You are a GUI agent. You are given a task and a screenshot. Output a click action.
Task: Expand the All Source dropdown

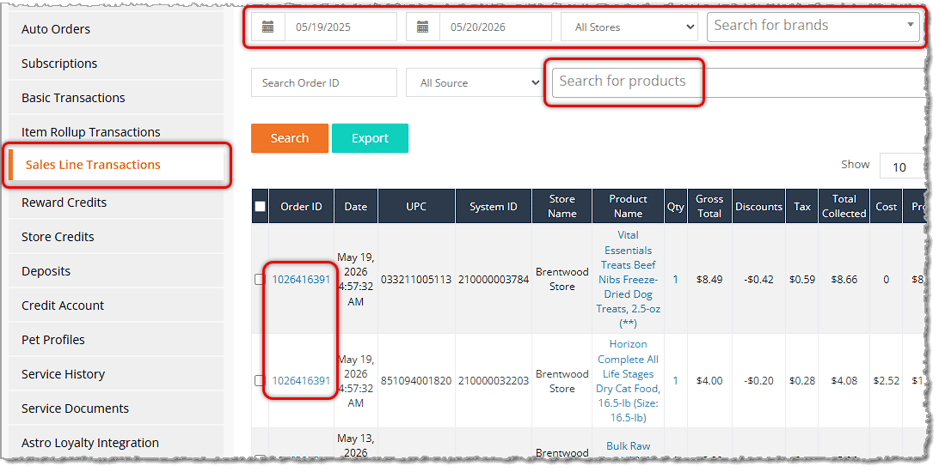[474, 83]
